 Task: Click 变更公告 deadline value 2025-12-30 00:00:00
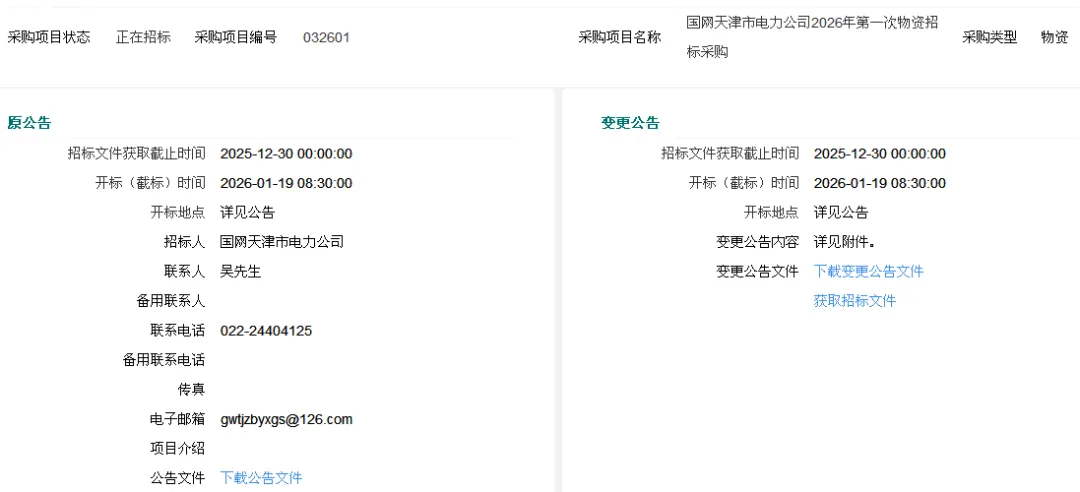point(880,153)
